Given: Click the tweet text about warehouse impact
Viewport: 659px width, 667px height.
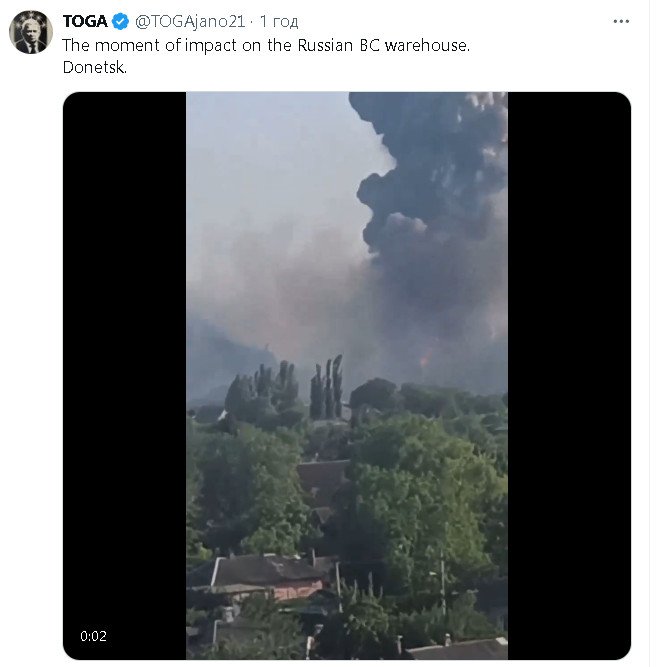Looking at the screenshot, I should pos(265,44).
